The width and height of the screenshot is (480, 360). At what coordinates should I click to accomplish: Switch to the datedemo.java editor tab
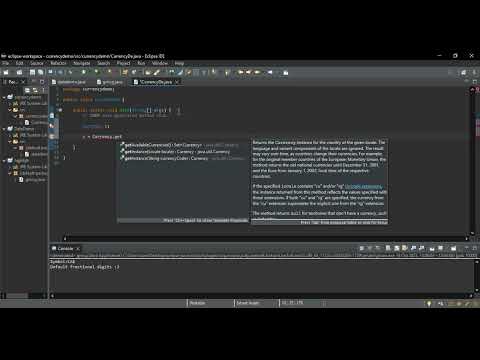pos(69,82)
